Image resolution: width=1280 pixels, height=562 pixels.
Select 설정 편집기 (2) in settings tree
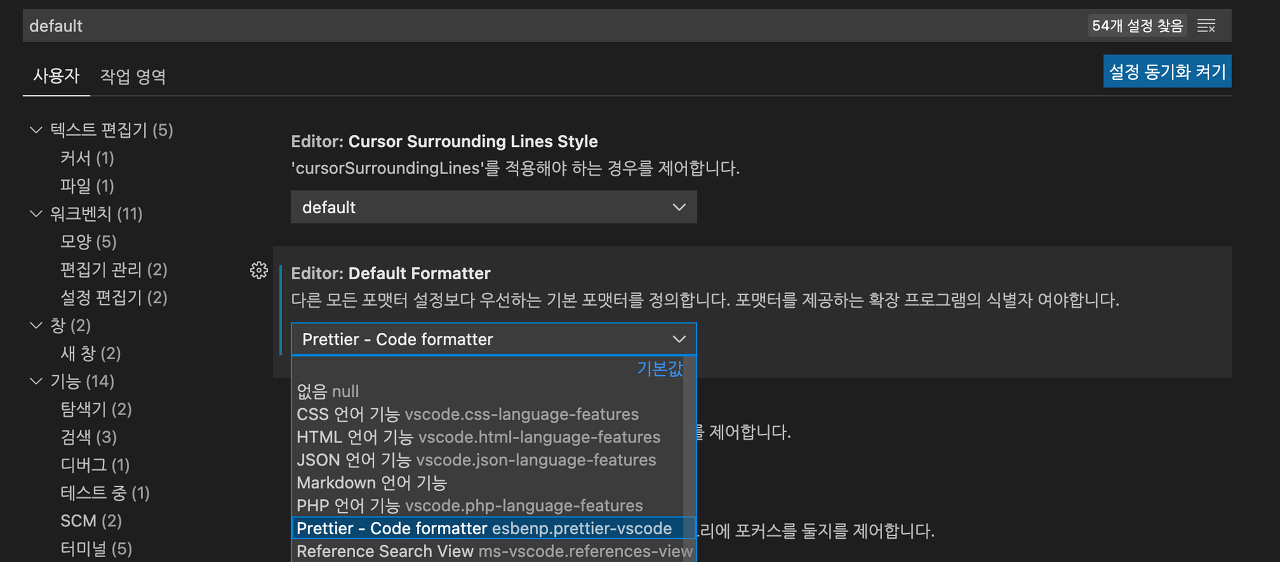[114, 298]
